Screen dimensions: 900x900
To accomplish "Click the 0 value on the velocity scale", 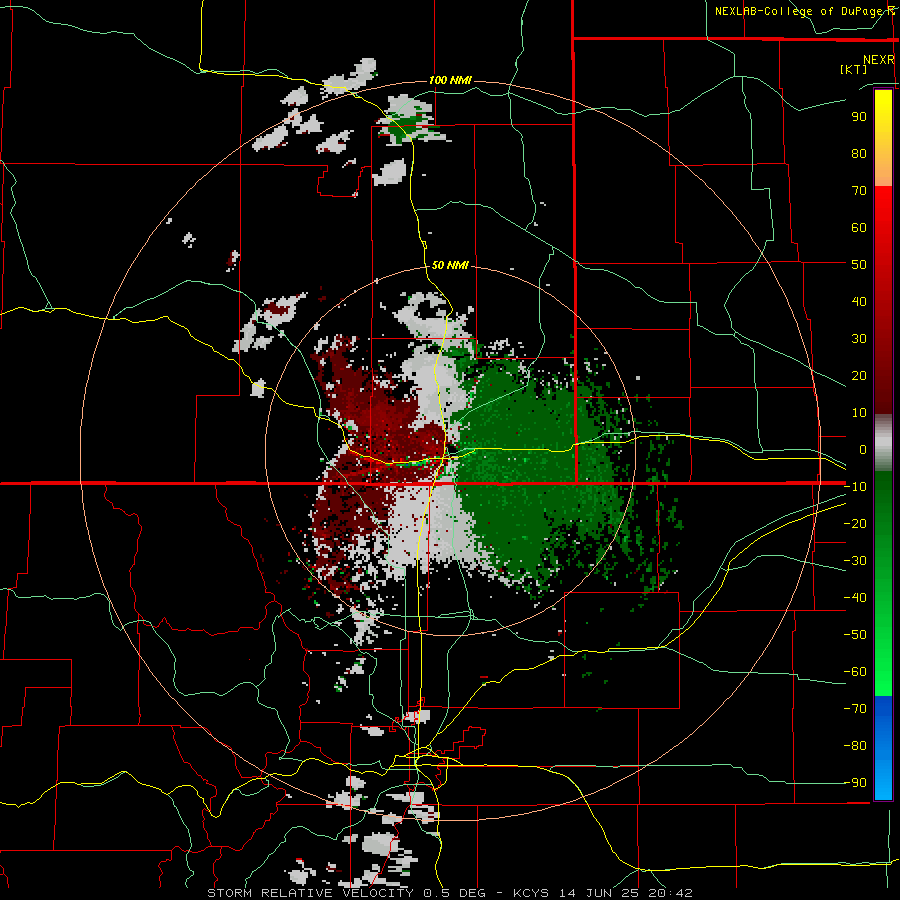I will [863, 449].
